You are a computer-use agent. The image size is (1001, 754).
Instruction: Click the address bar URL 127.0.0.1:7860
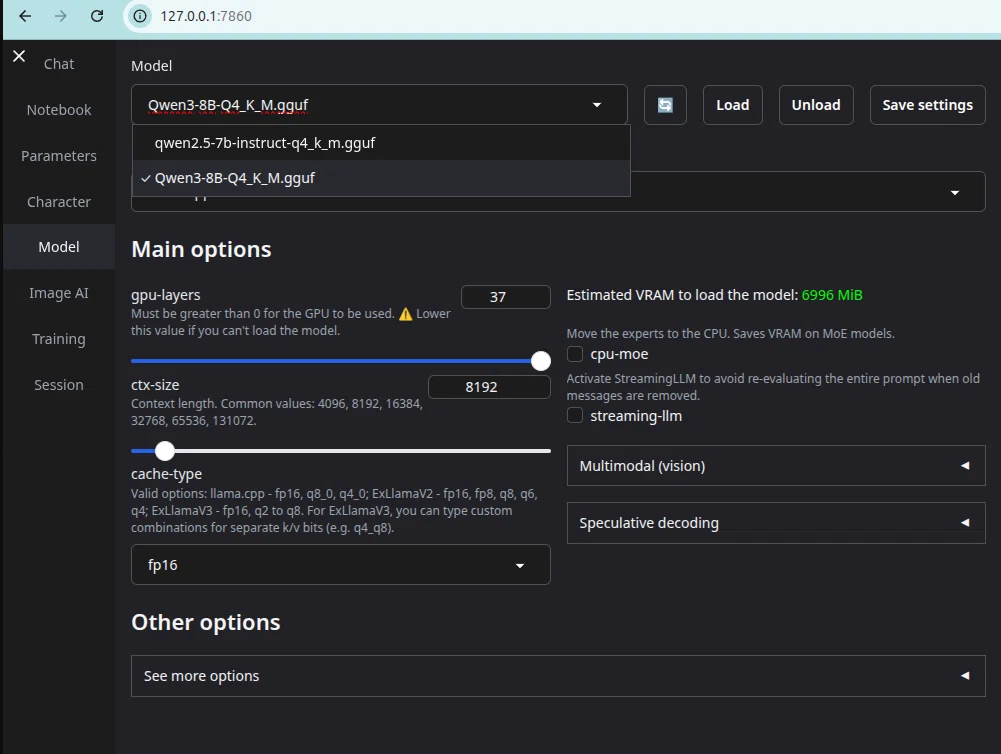[206, 16]
